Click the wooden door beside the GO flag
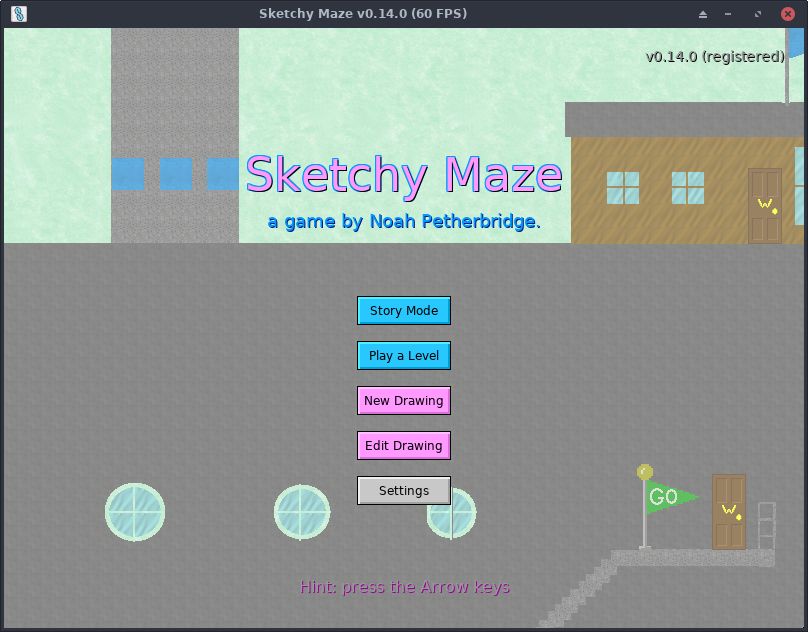The width and height of the screenshot is (808, 632). tap(729, 511)
